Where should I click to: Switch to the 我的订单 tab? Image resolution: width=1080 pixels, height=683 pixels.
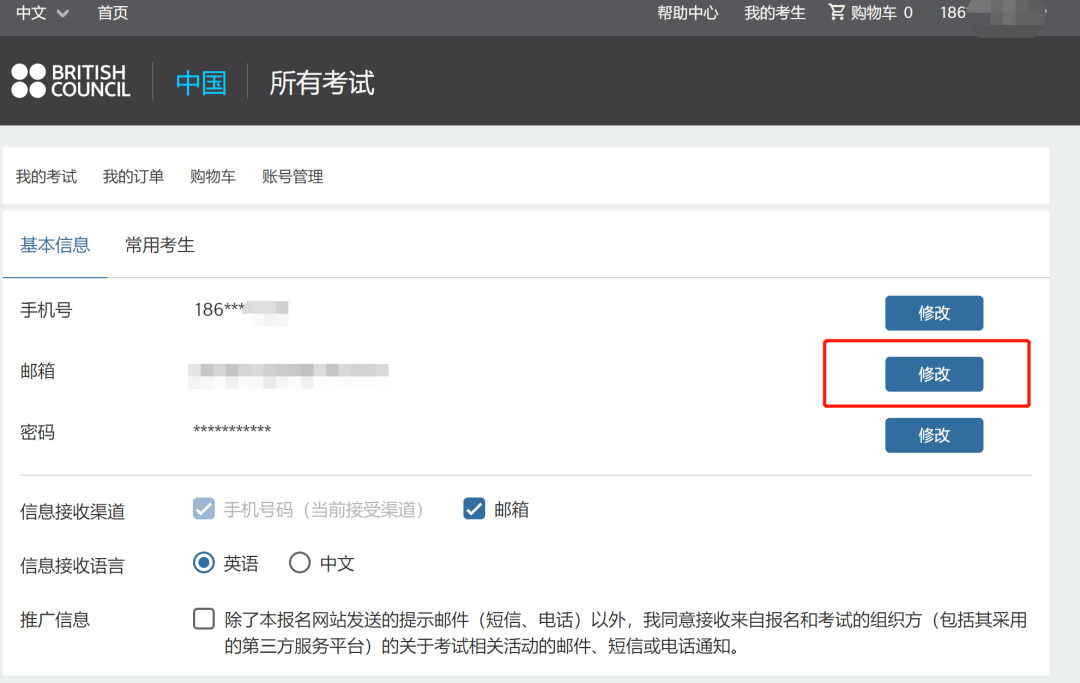[133, 175]
